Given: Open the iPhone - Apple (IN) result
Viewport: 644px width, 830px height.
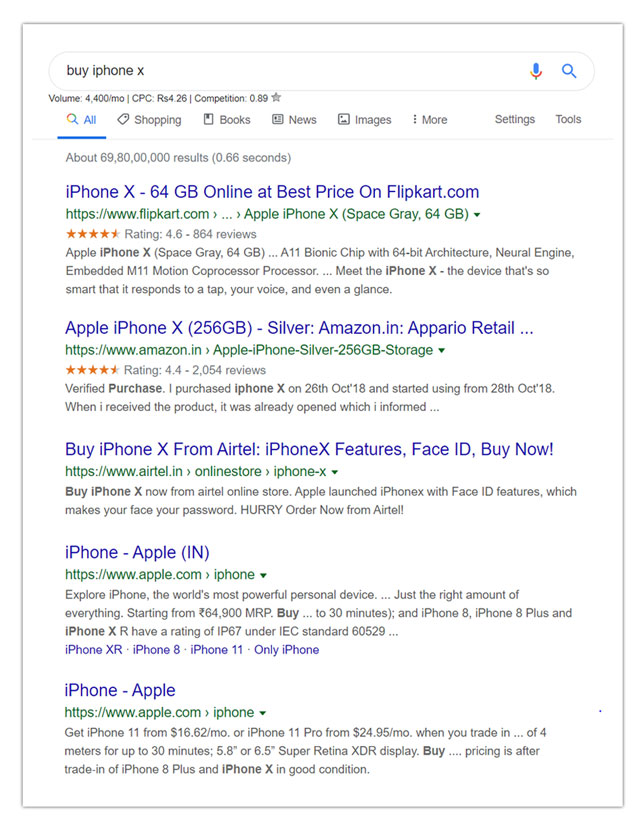Looking at the screenshot, I should pyautogui.click(x=137, y=553).
